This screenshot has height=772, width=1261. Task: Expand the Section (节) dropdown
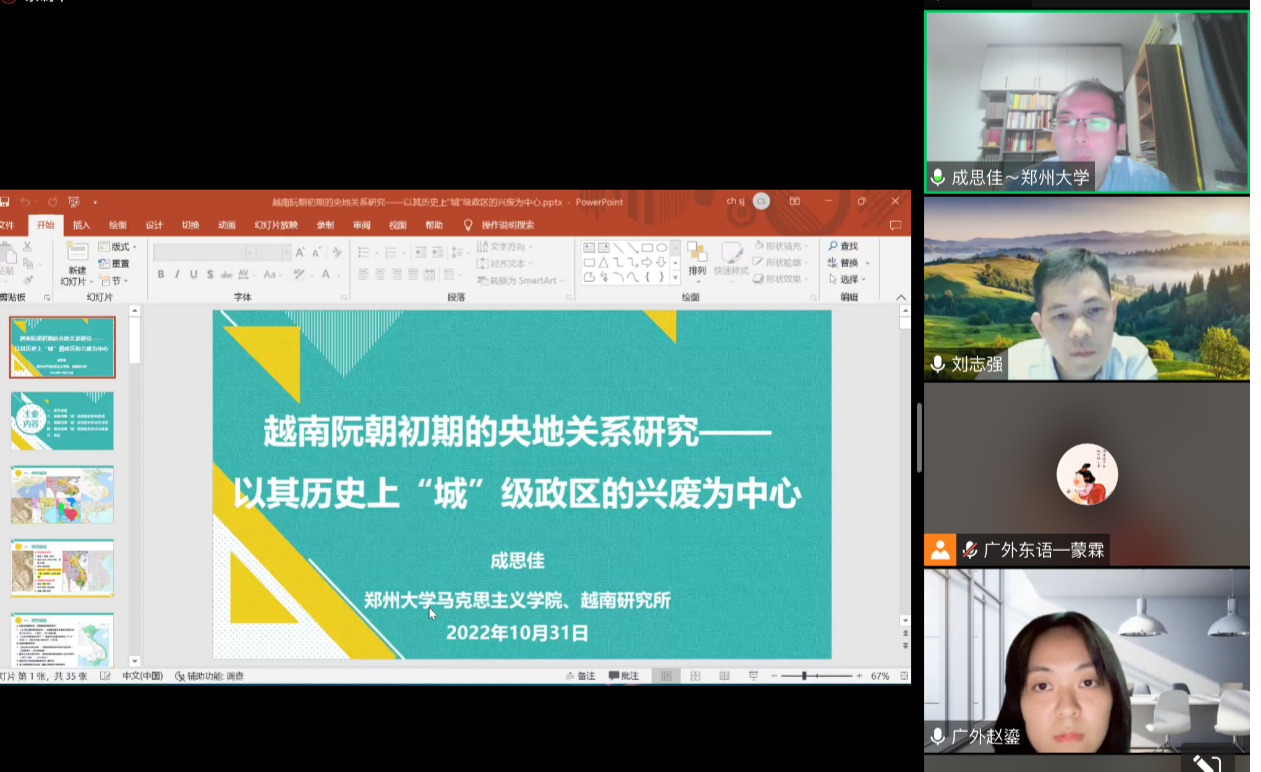tap(113, 281)
